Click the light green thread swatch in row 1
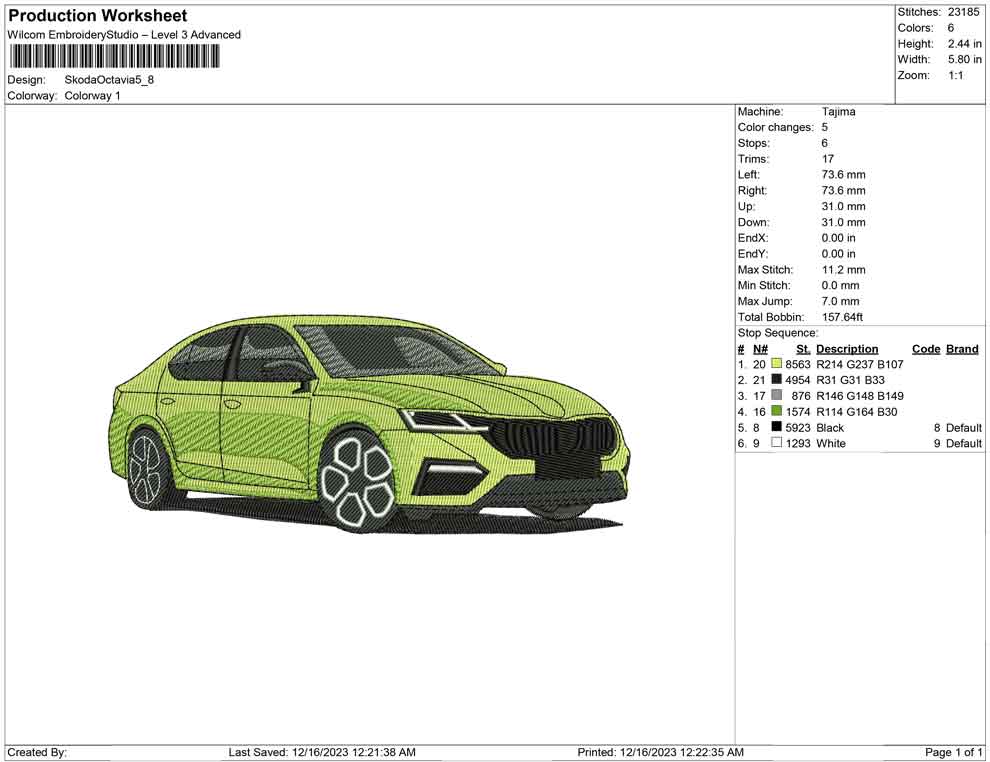The height and width of the screenshot is (762, 990). (776, 365)
